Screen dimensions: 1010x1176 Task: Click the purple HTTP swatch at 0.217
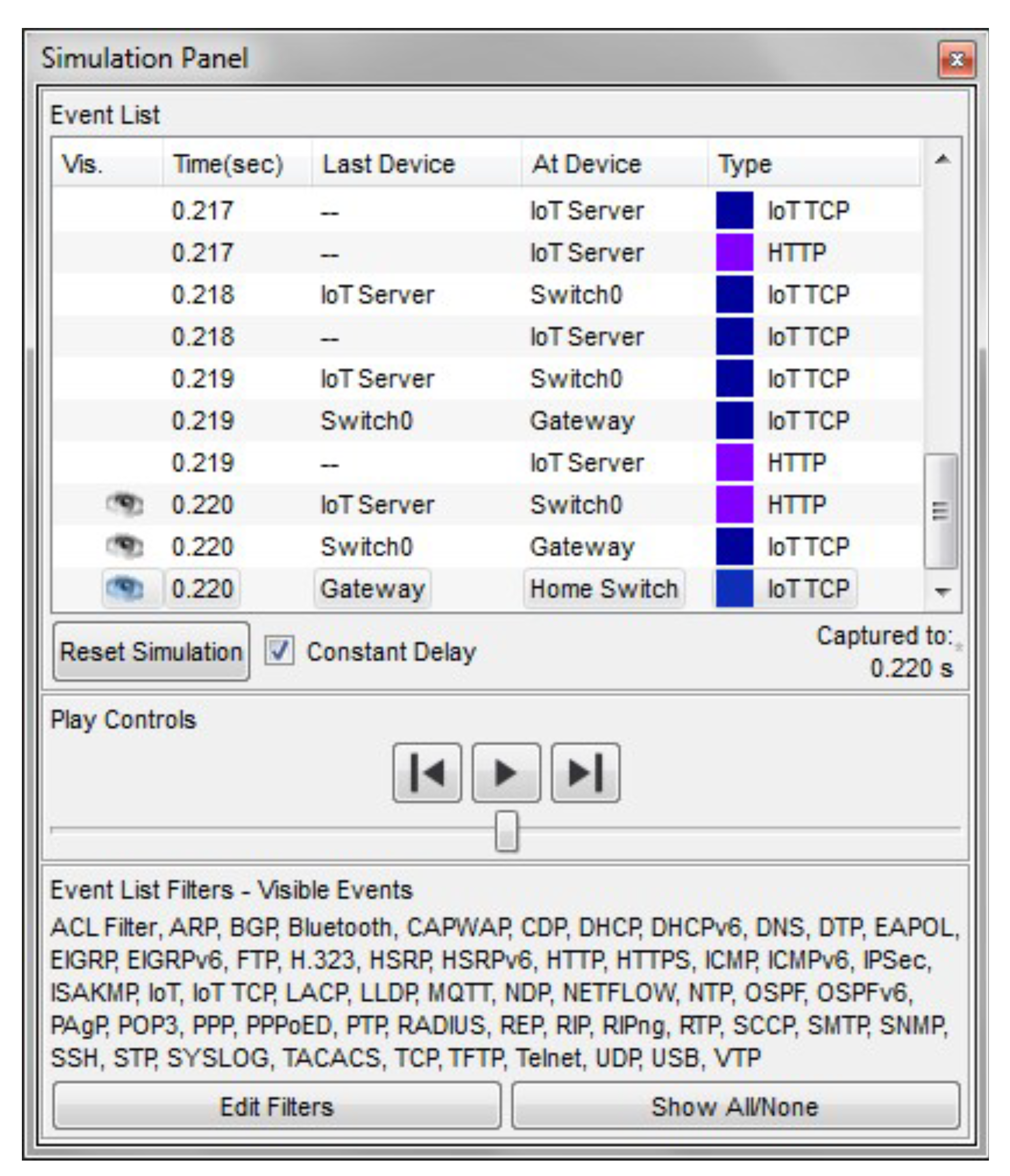coord(734,252)
